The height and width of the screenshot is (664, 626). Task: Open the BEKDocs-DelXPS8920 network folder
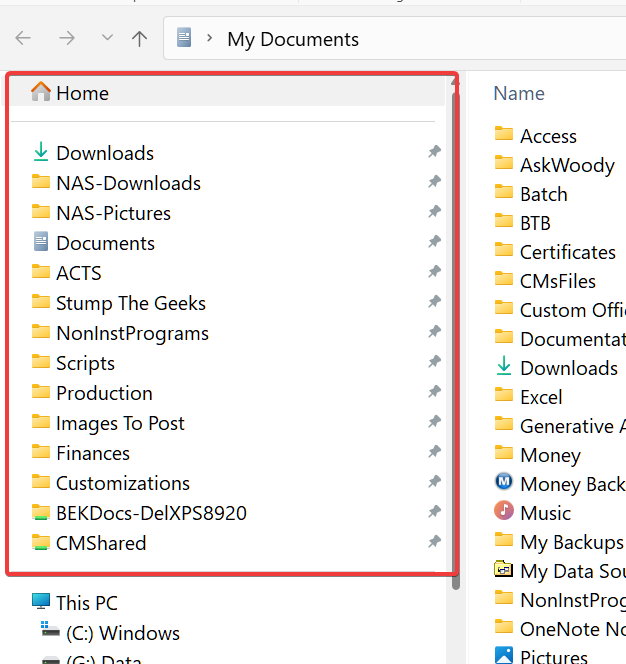click(150, 513)
